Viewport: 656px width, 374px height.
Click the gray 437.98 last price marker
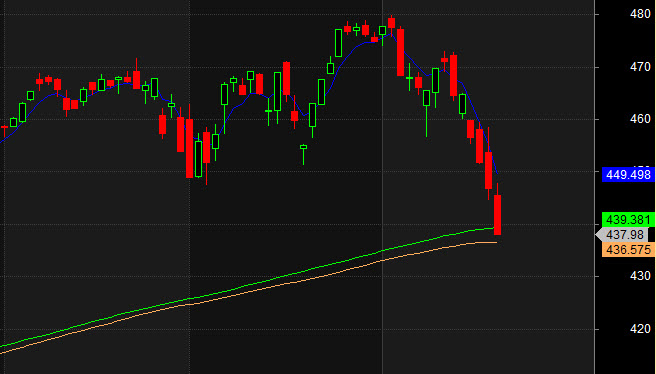[x=622, y=235]
